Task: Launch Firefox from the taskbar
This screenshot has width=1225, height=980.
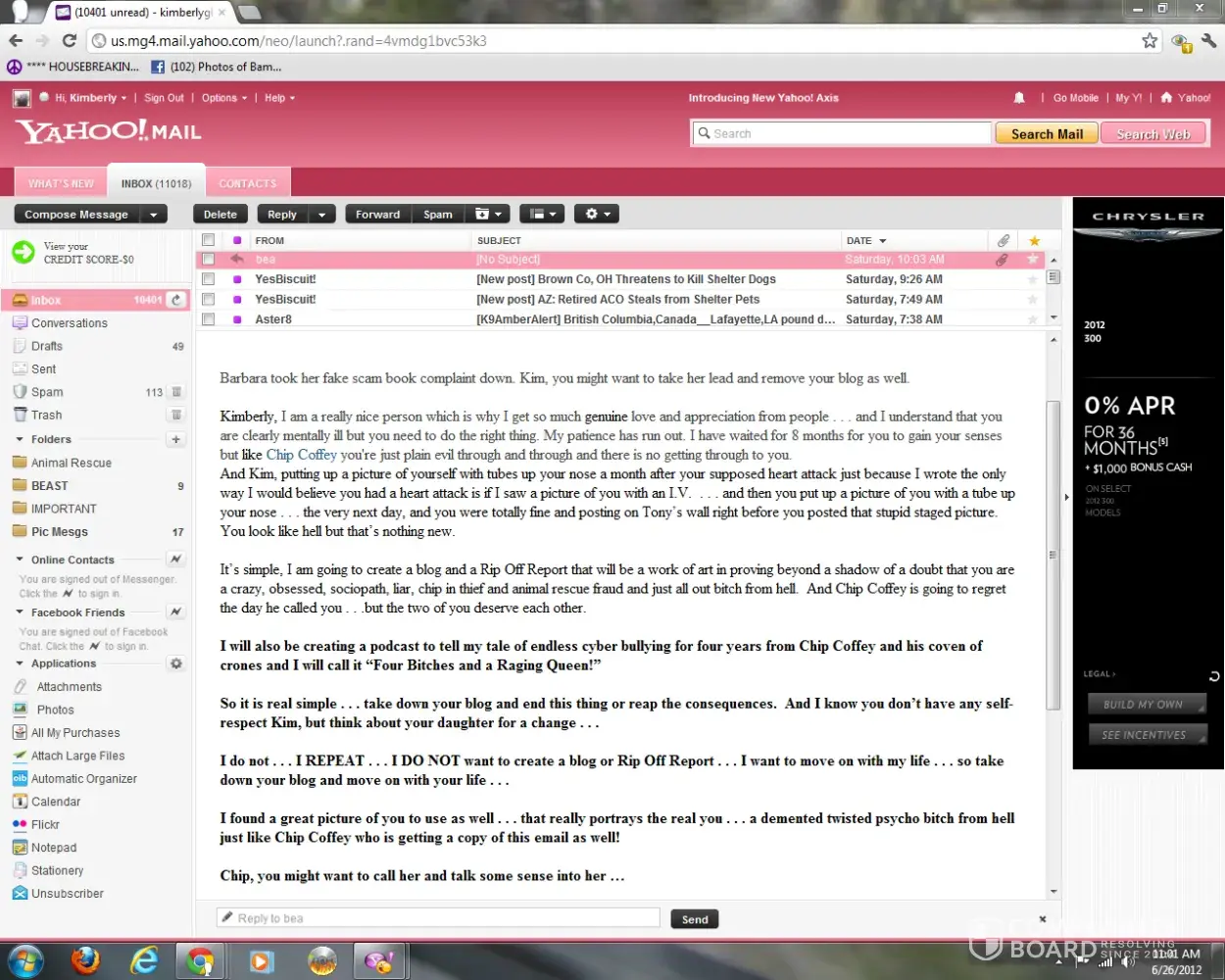Action: [x=86, y=960]
